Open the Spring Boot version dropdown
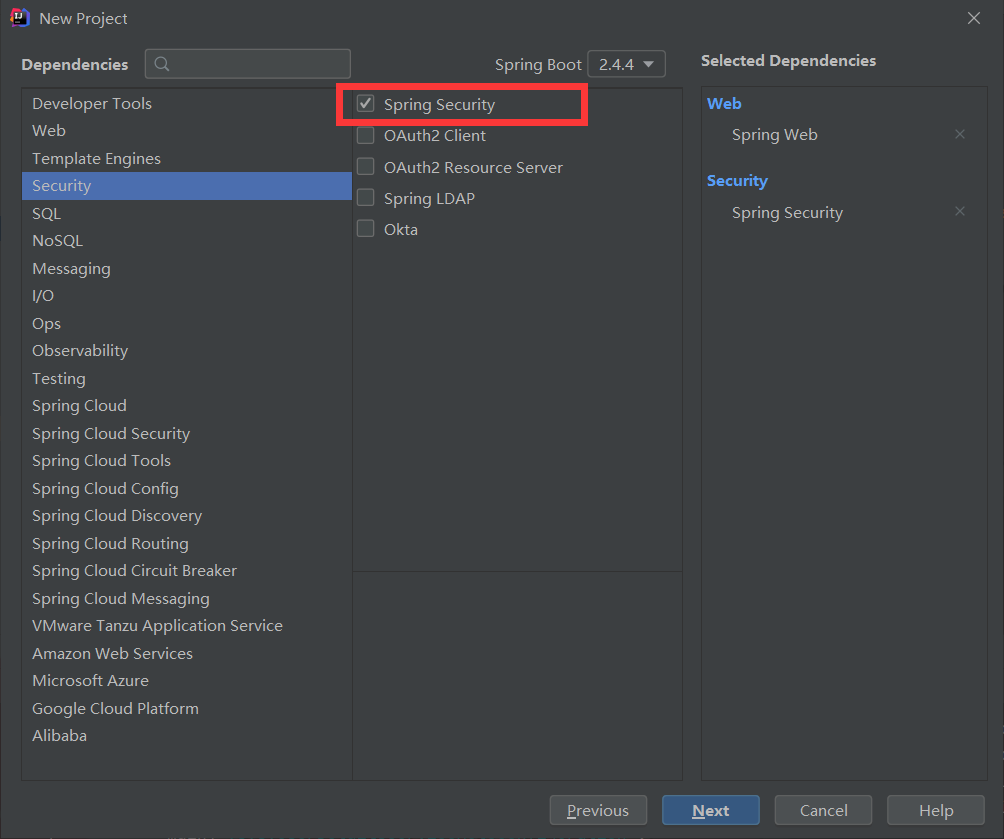 tap(626, 64)
